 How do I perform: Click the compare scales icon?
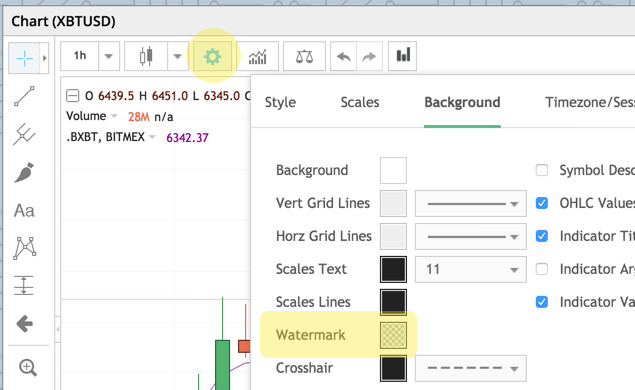pos(304,56)
